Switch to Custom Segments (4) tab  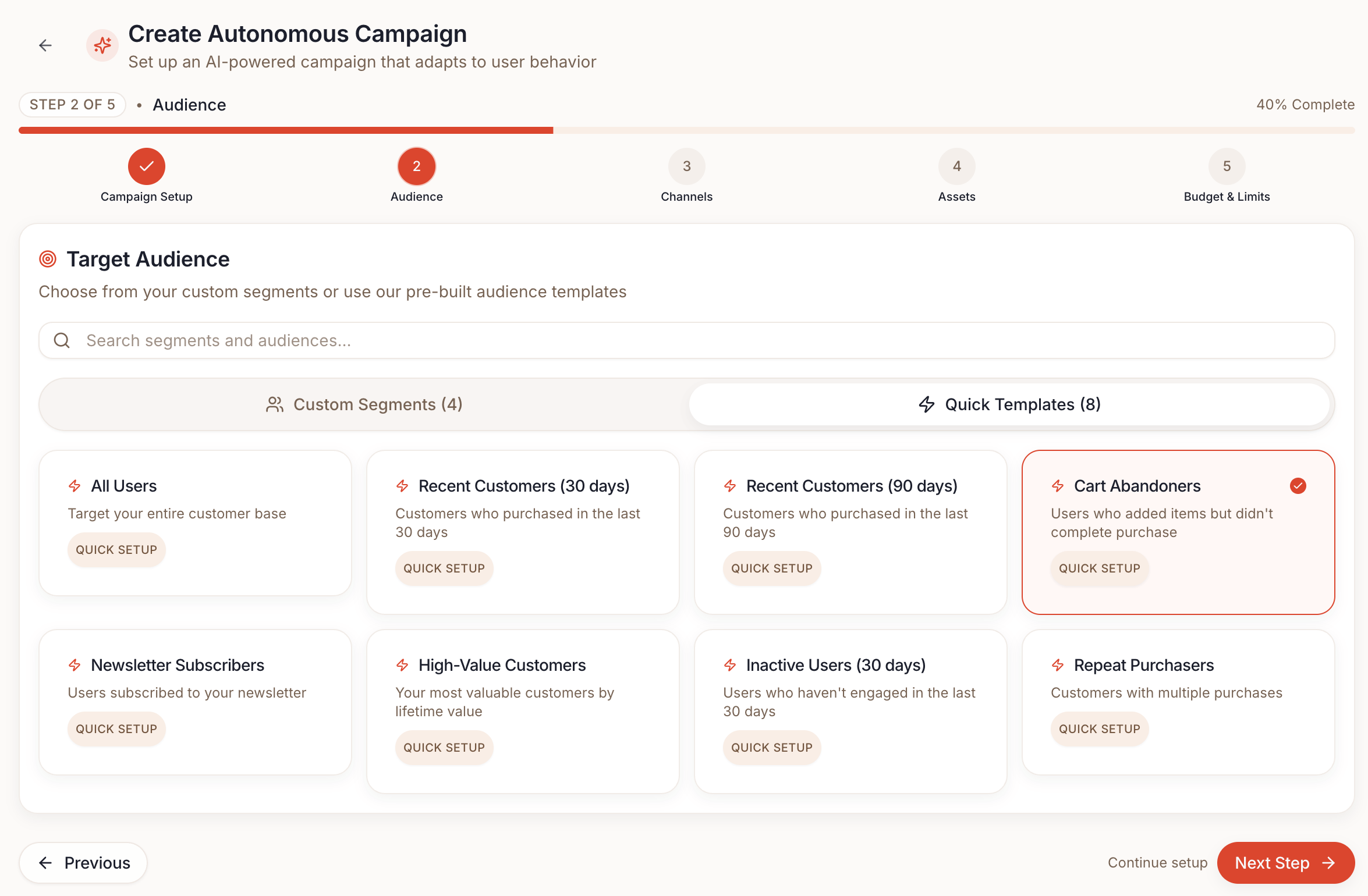(x=364, y=404)
